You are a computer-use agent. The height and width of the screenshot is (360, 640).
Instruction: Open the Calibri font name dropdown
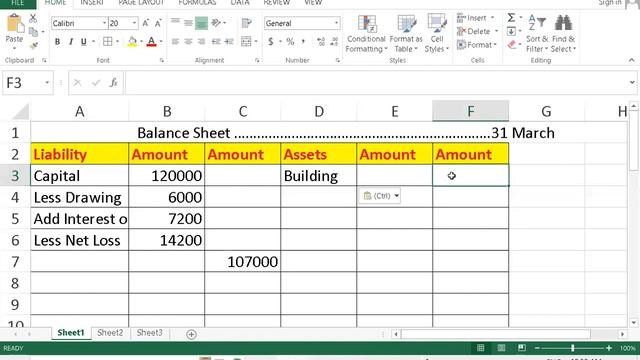(x=104, y=23)
